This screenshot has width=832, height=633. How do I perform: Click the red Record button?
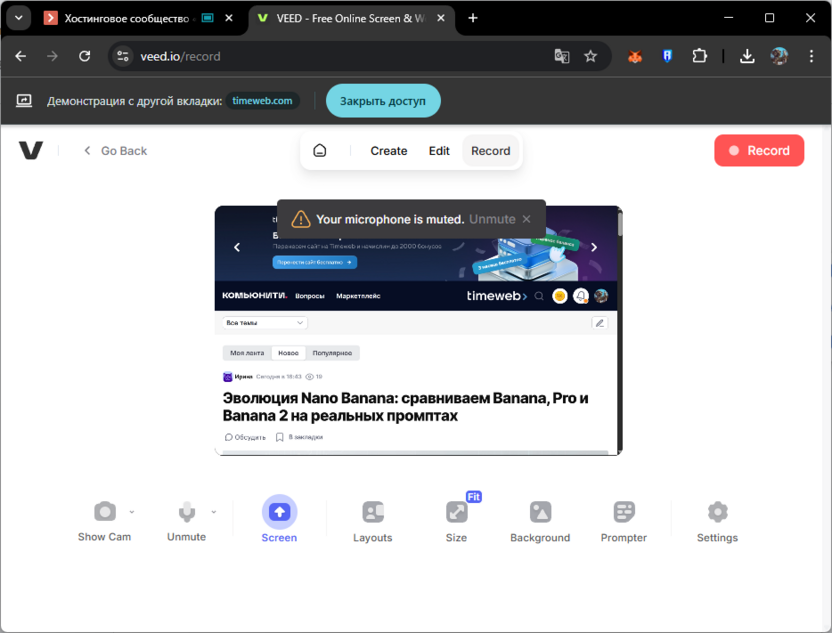click(x=759, y=150)
